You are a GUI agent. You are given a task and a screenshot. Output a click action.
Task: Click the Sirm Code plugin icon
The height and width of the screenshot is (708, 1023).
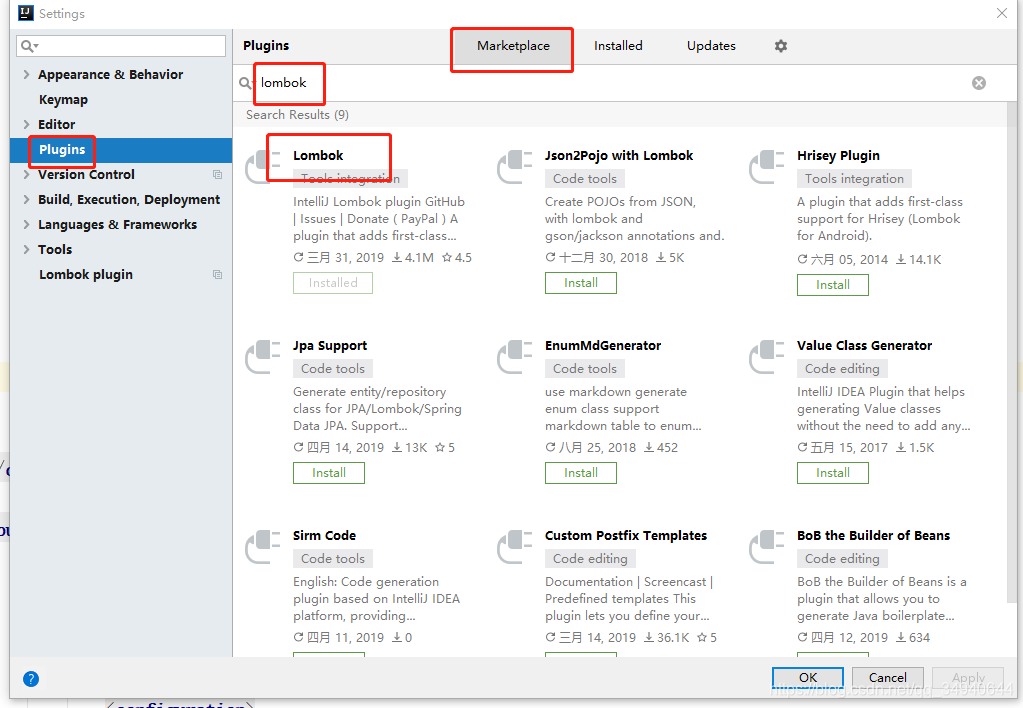click(x=262, y=546)
